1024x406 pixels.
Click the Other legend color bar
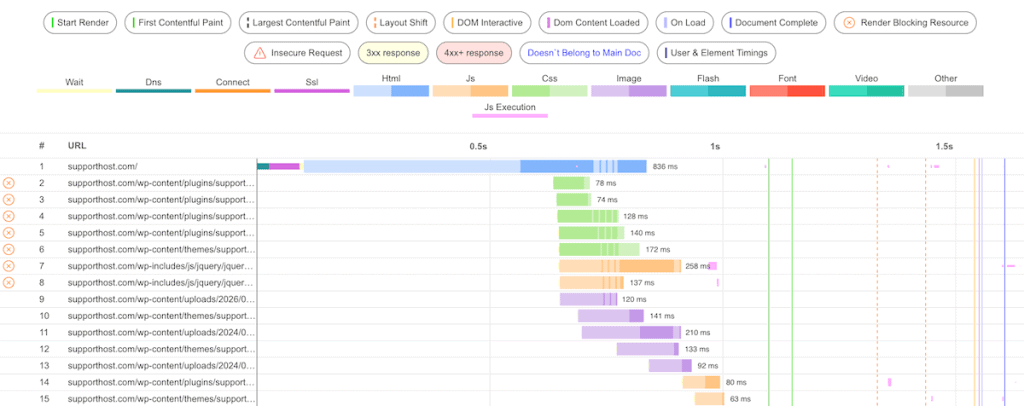pos(946,91)
